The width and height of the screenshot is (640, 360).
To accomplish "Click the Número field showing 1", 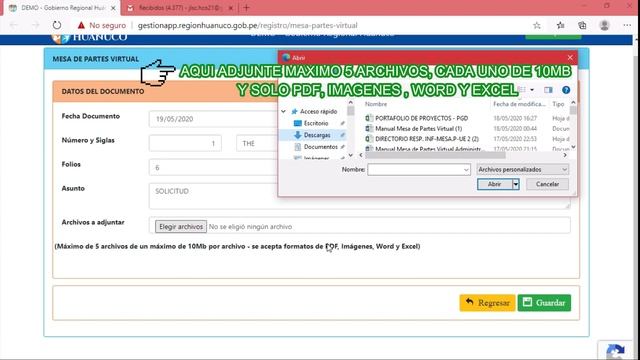I will pos(185,143).
